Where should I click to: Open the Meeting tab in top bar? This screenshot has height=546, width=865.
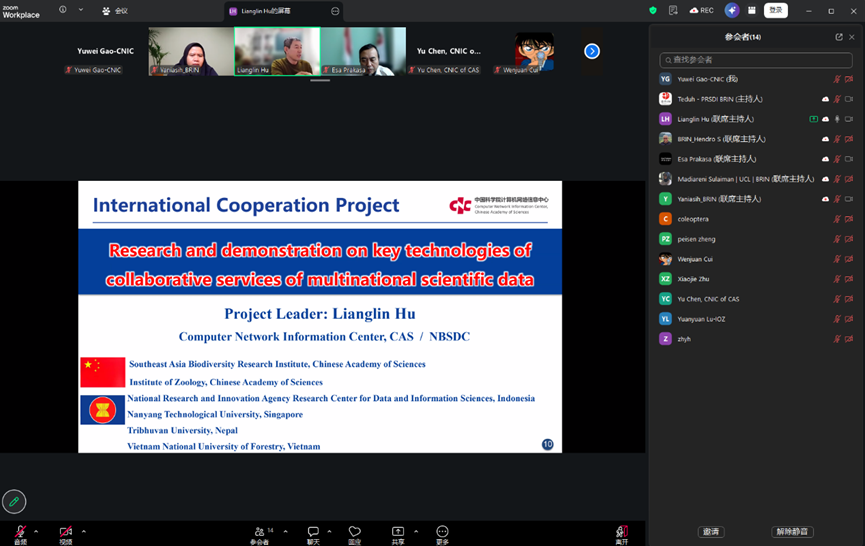(x=115, y=11)
